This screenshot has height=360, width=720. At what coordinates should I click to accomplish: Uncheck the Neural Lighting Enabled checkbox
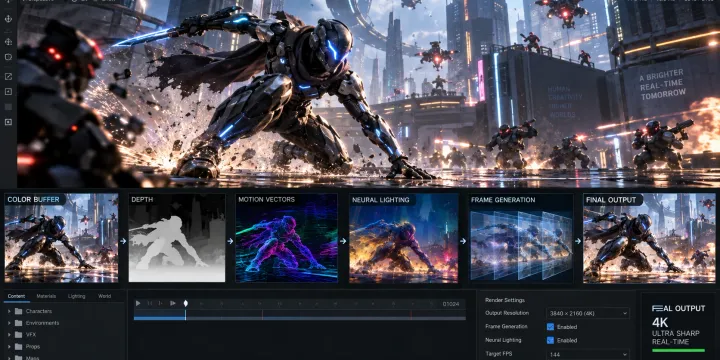(x=550, y=341)
